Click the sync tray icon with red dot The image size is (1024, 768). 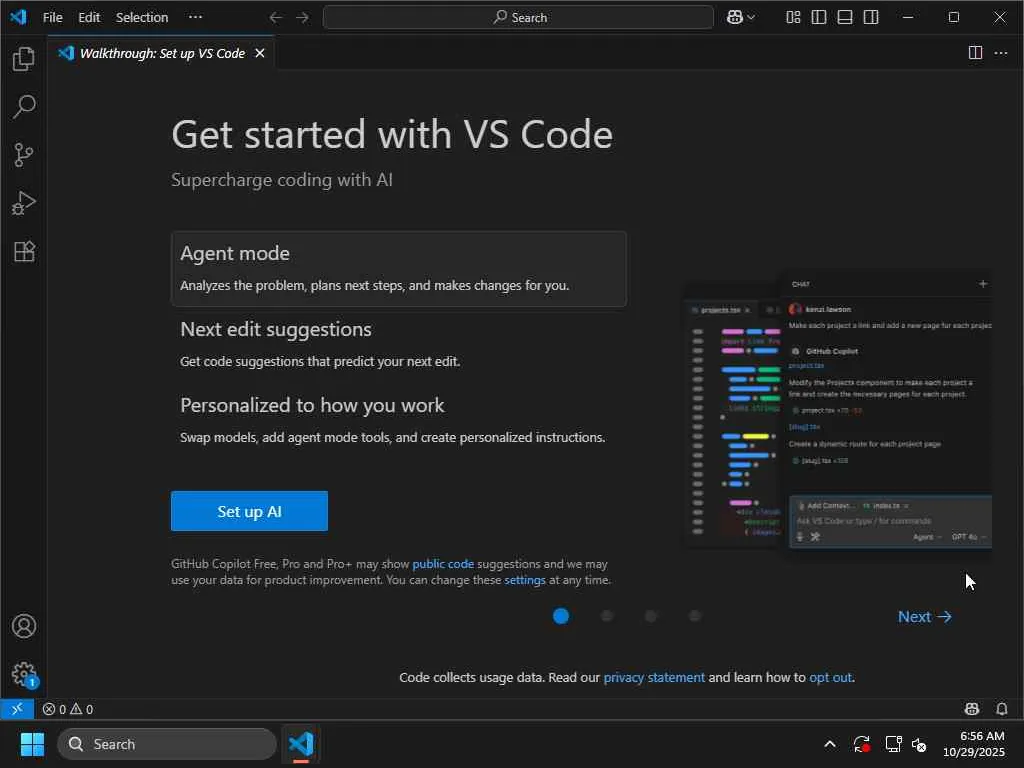pyautogui.click(x=861, y=744)
